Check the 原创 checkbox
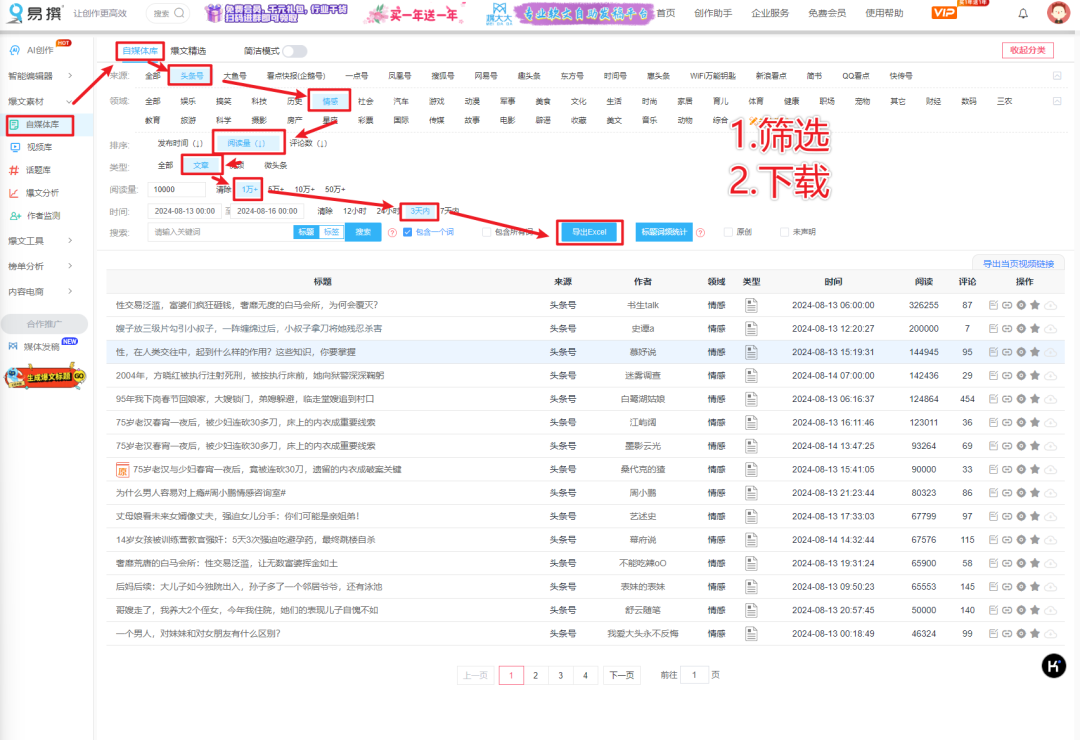Image resolution: width=1080 pixels, height=740 pixels. (x=728, y=232)
